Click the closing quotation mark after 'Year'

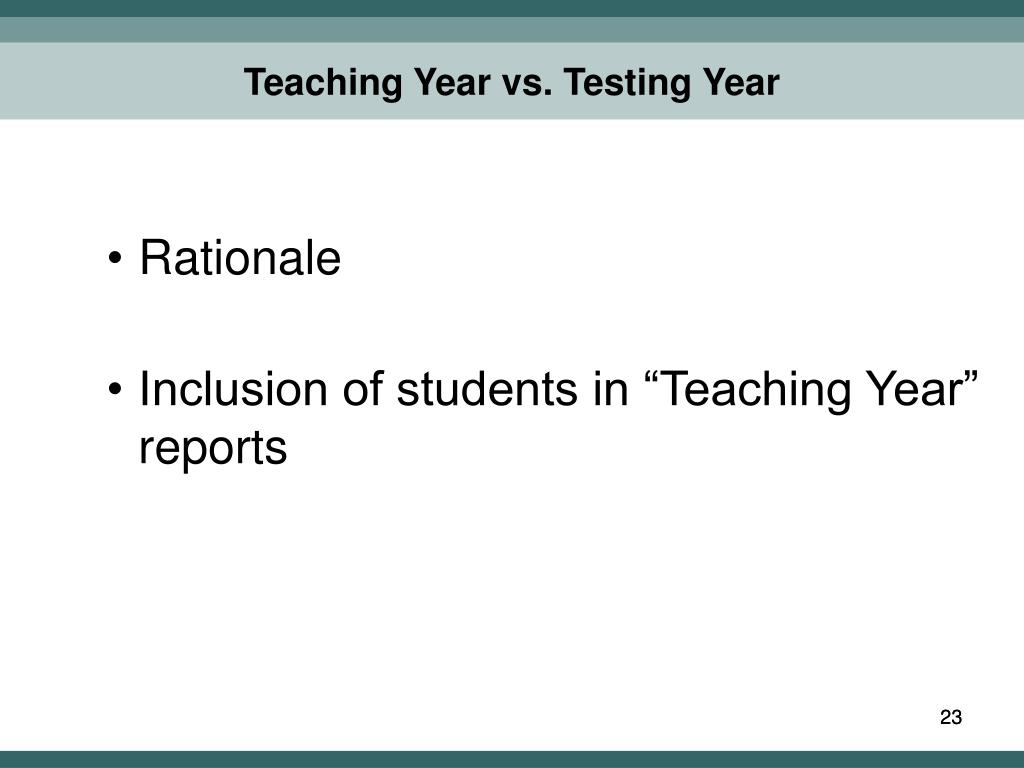969,377
